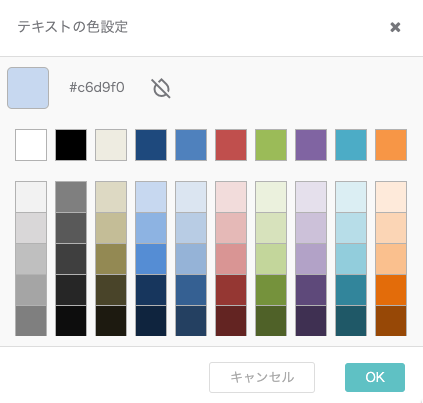Pick the cream beige swatch in top row

tap(111, 145)
